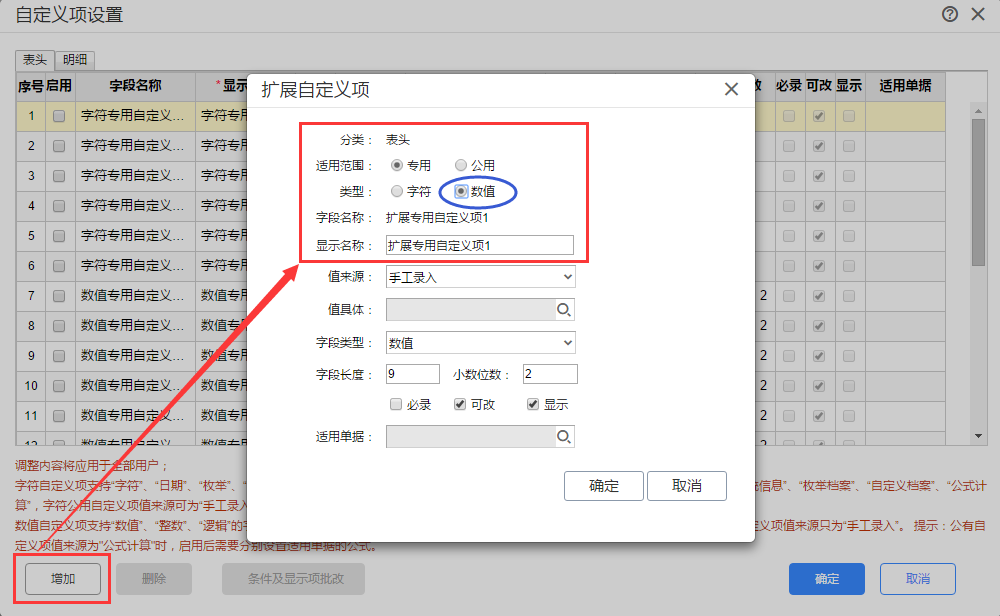This screenshot has height=616, width=1000.
Task: Click the scrollbar up arrow of the table
Action: point(978,111)
